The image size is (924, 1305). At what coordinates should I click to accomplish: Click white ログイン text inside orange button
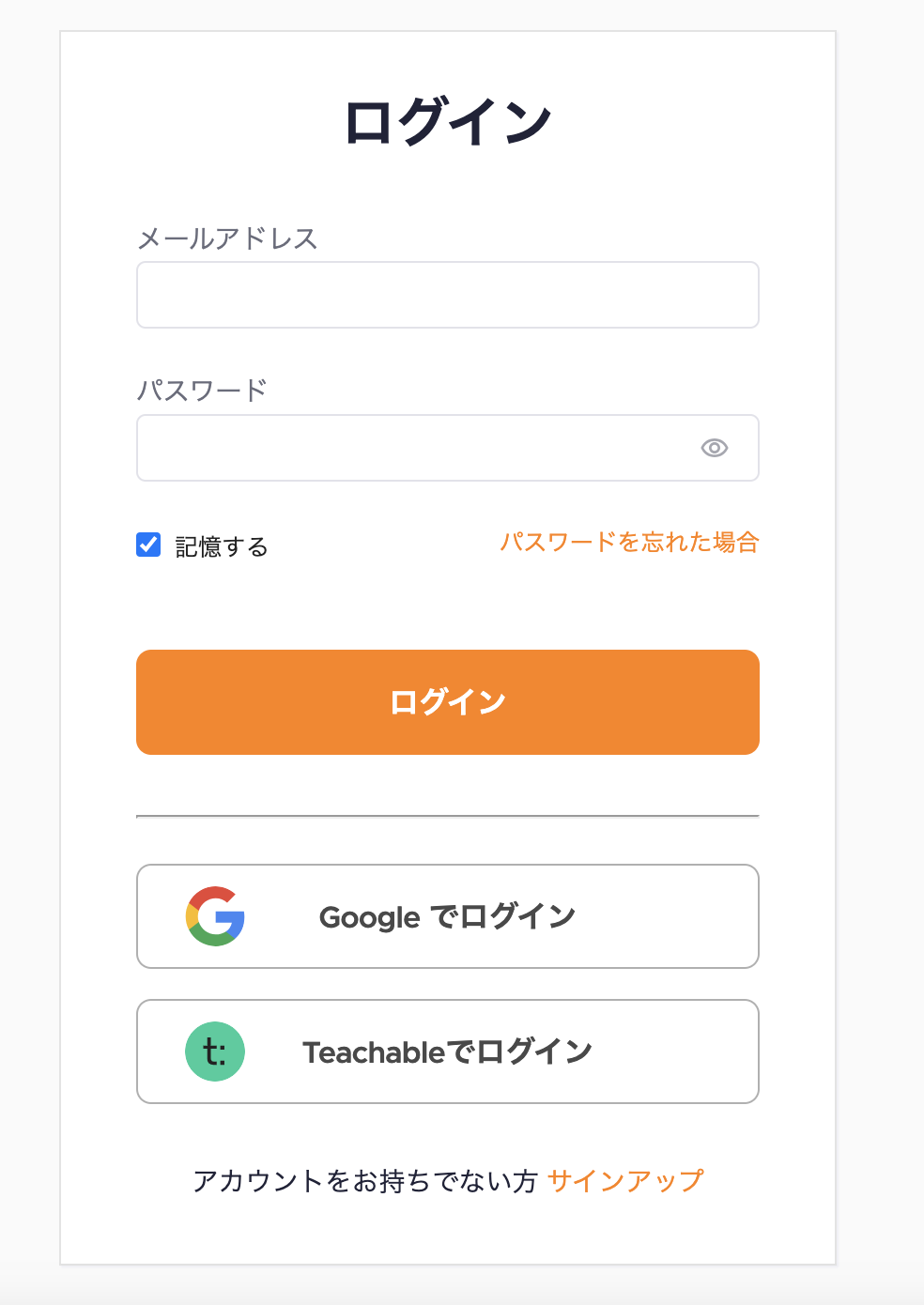pyautogui.click(x=448, y=702)
